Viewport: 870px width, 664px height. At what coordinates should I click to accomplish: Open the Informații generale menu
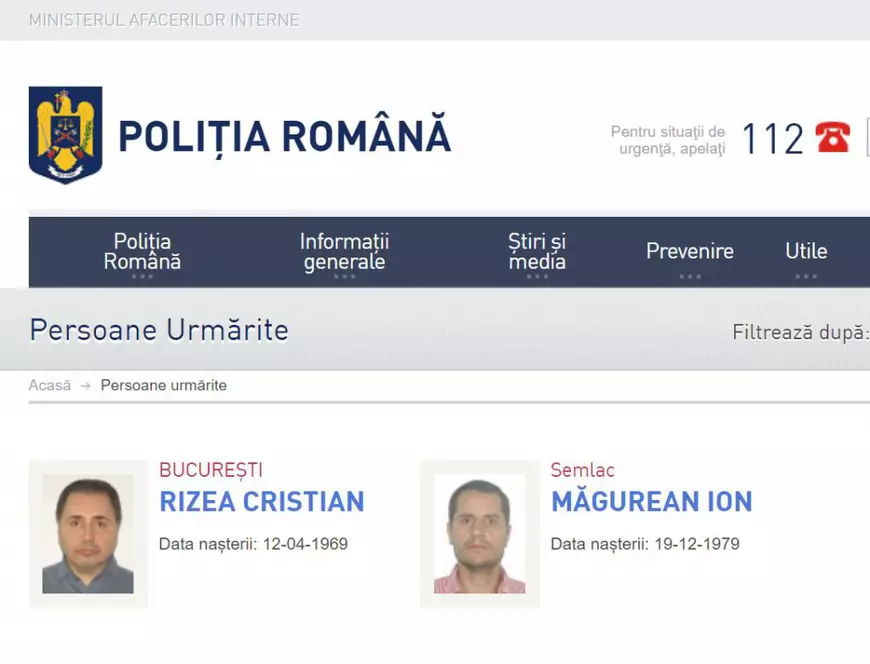tap(344, 251)
